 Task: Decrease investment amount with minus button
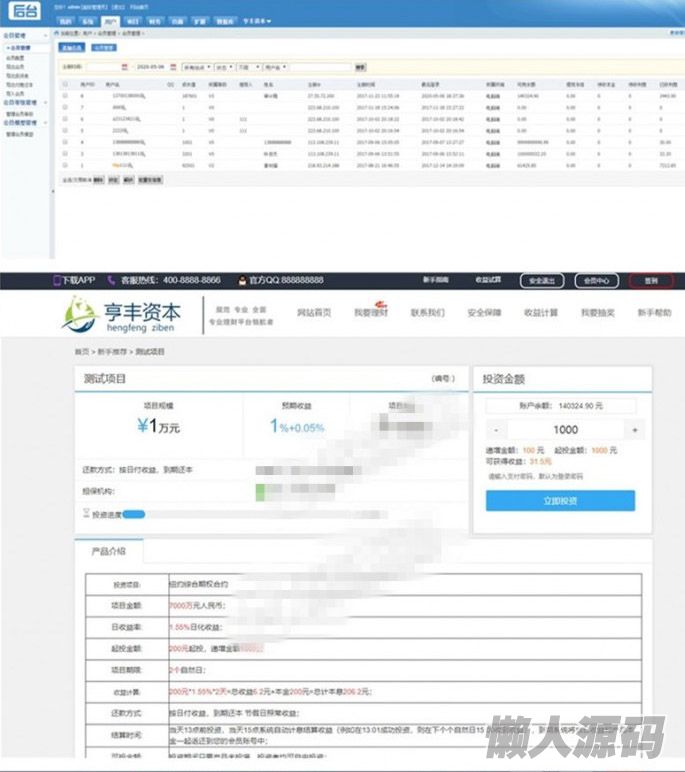[x=496, y=430]
